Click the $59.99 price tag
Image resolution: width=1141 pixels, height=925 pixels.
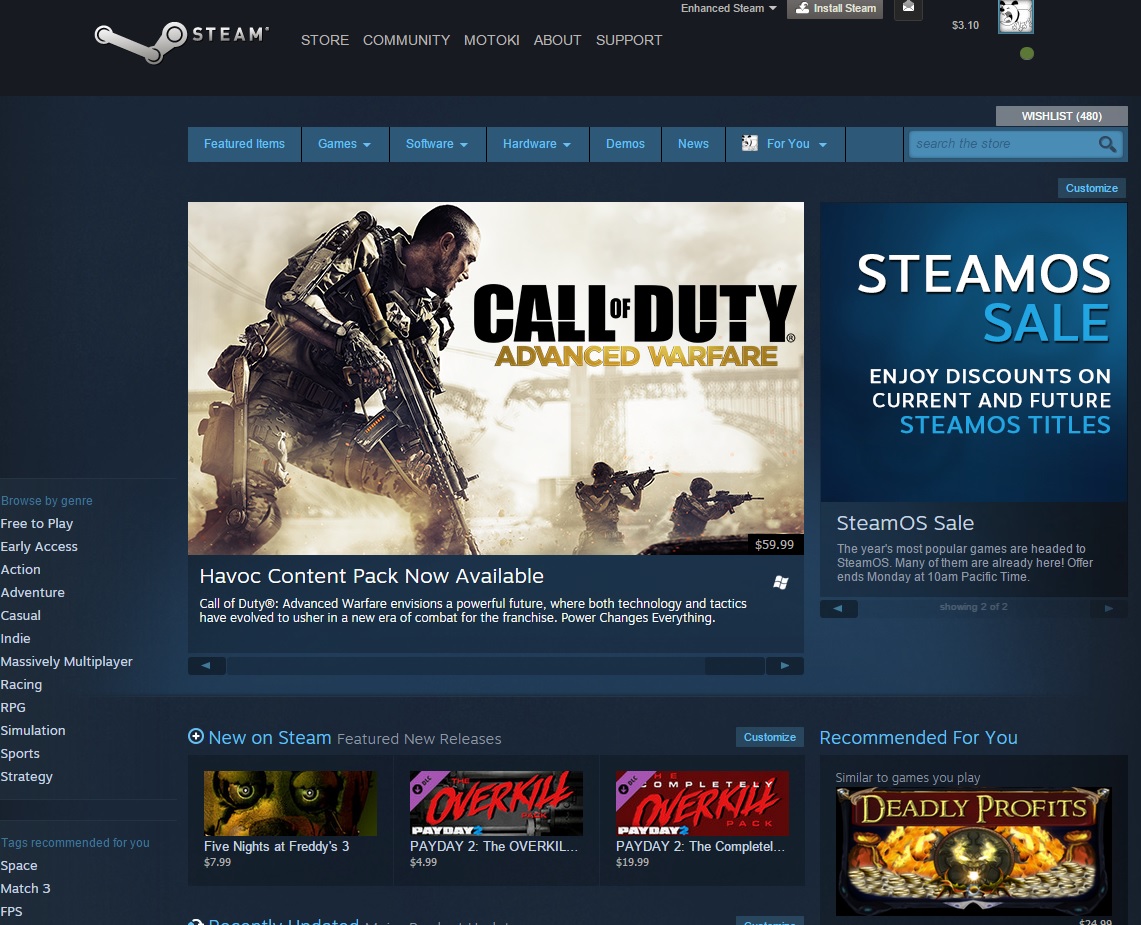point(774,544)
